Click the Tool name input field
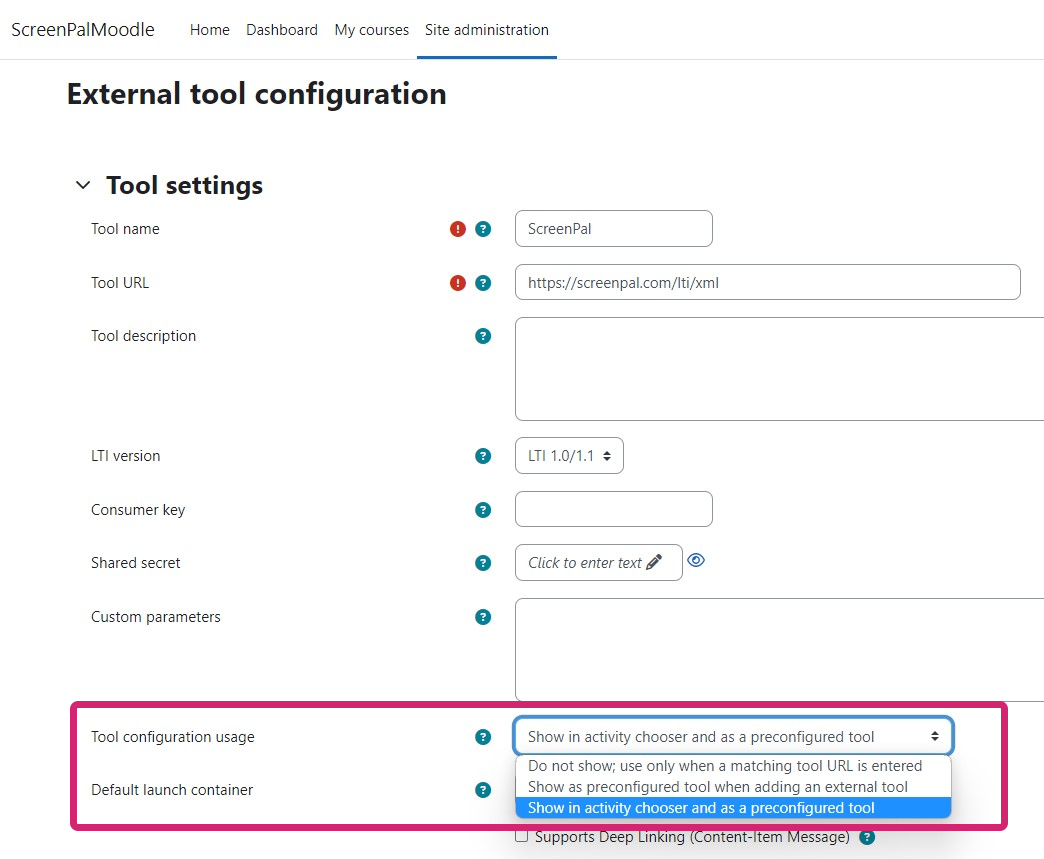The height and width of the screenshot is (859, 1044). pyautogui.click(x=614, y=228)
